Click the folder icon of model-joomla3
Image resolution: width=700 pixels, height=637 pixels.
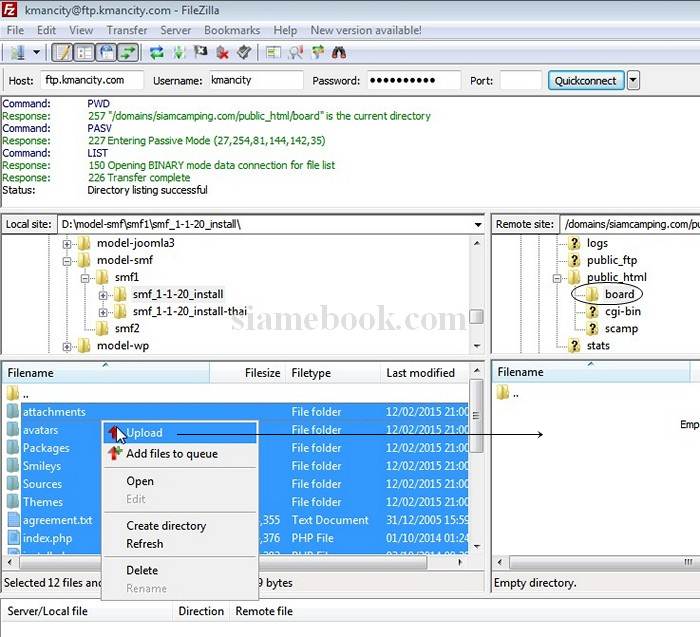83,243
